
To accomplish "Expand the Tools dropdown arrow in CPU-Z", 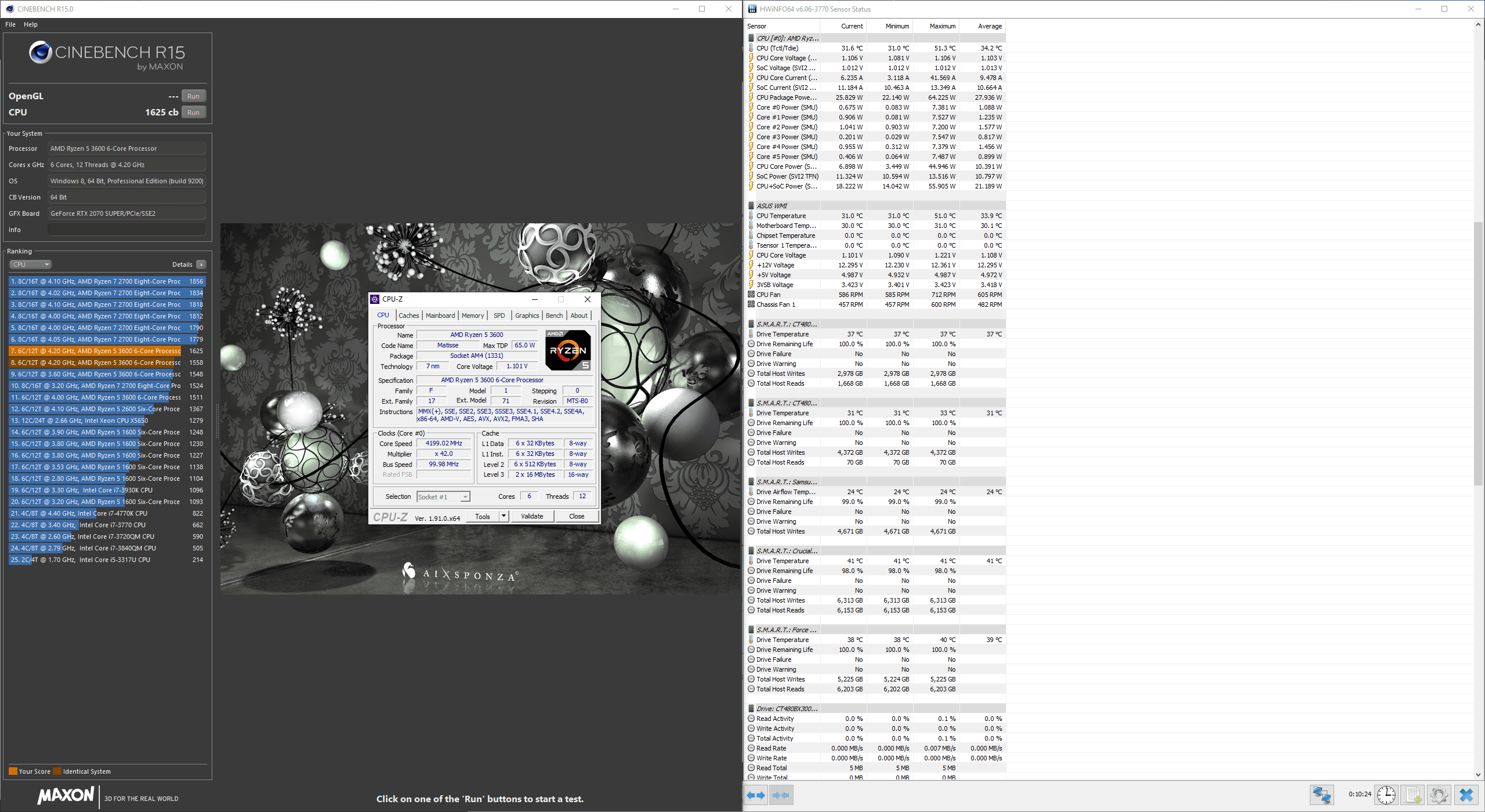I will tap(504, 516).
